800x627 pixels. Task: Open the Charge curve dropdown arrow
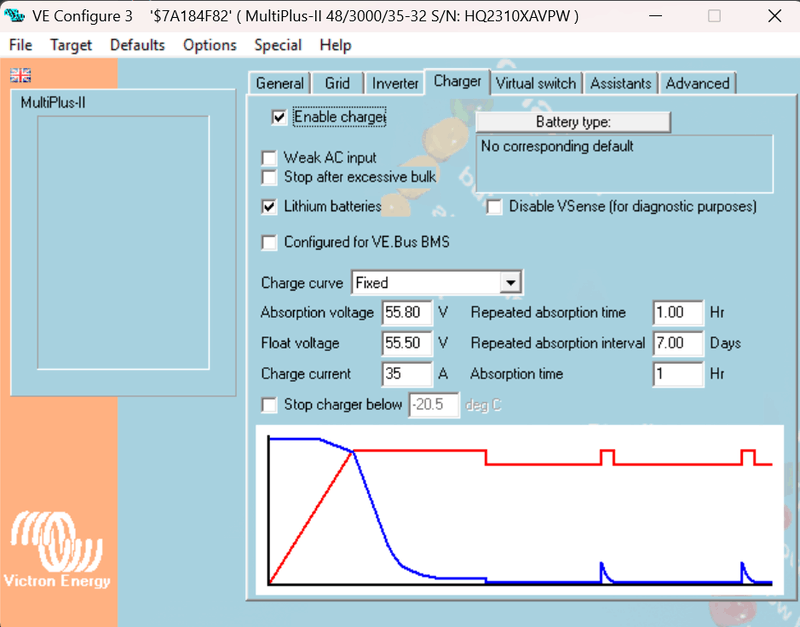tap(510, 283)
